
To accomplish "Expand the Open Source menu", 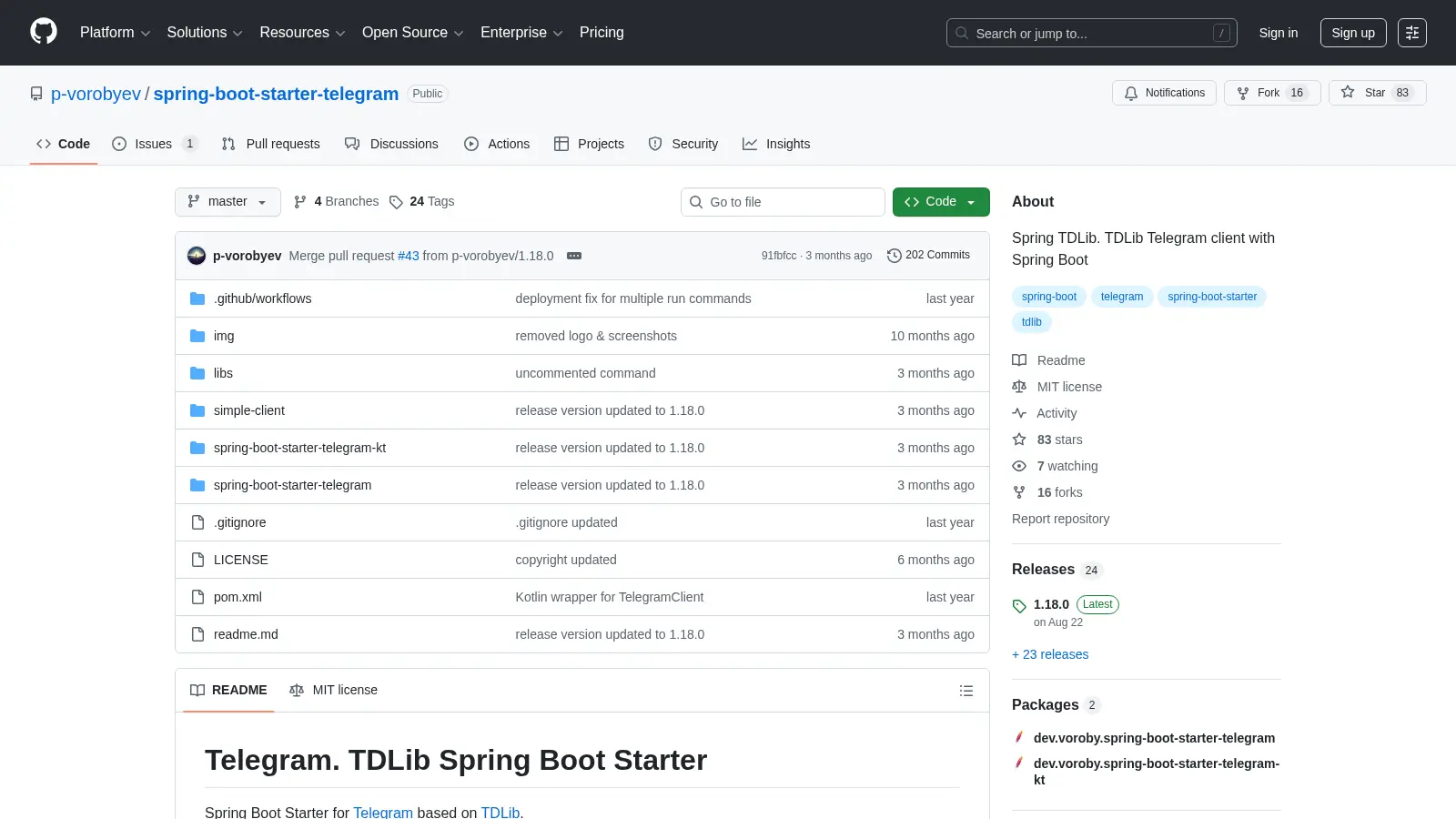I will point(413,33).
